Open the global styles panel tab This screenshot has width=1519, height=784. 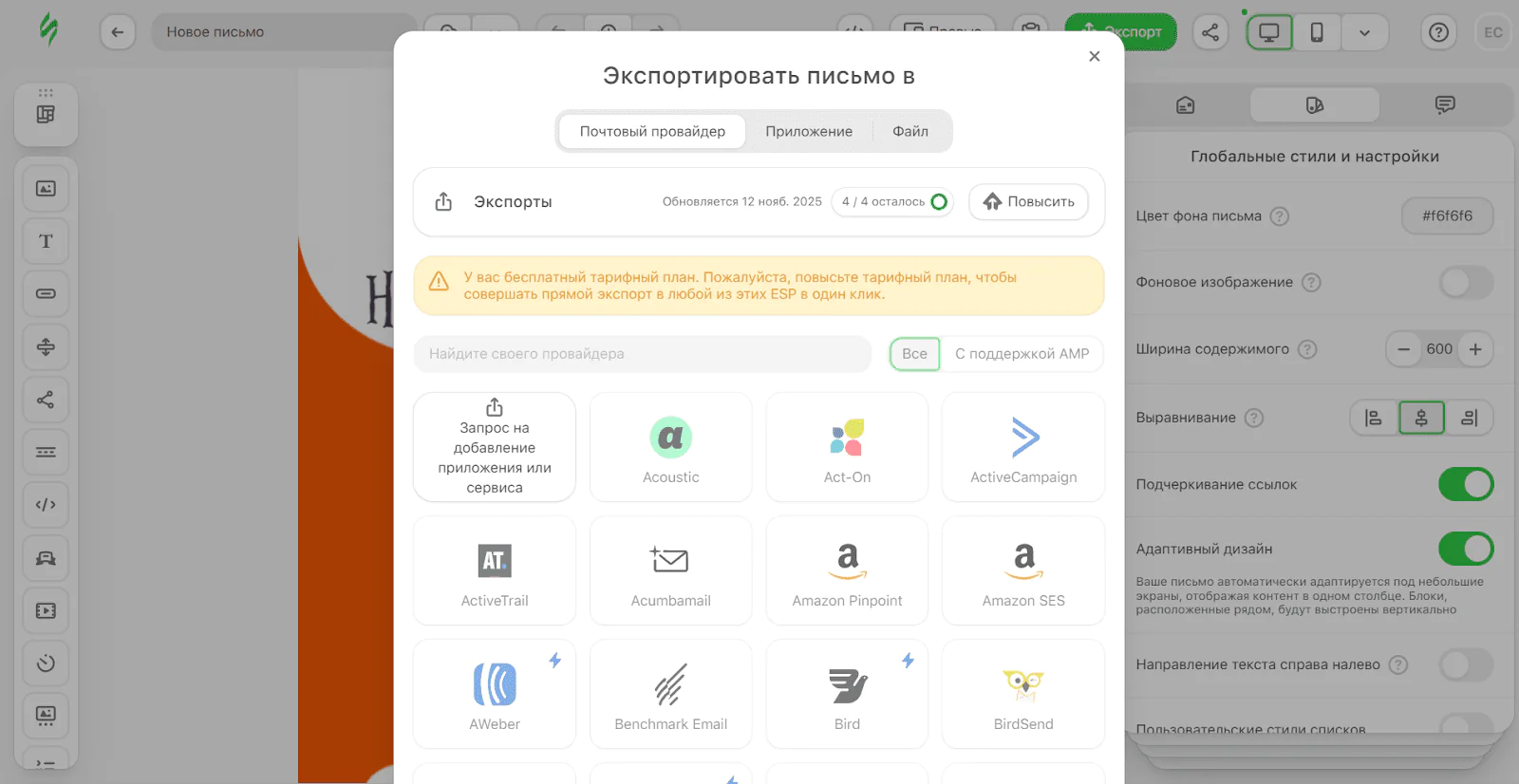point(1315,104)
